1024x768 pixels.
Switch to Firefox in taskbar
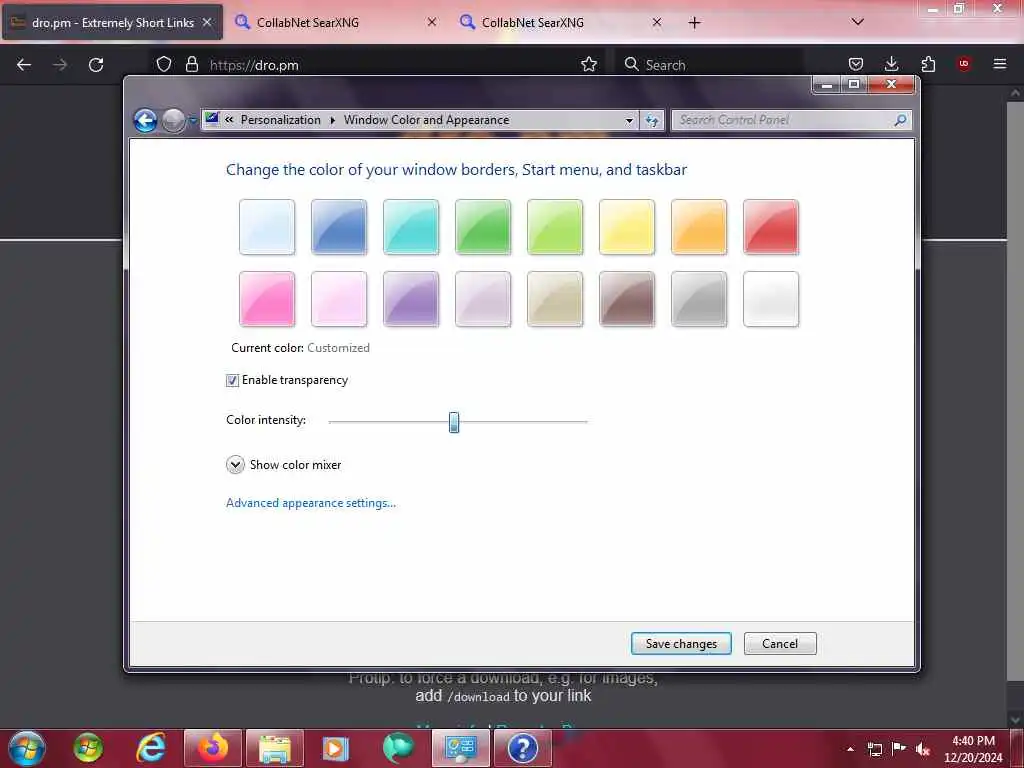click(213, 748)
